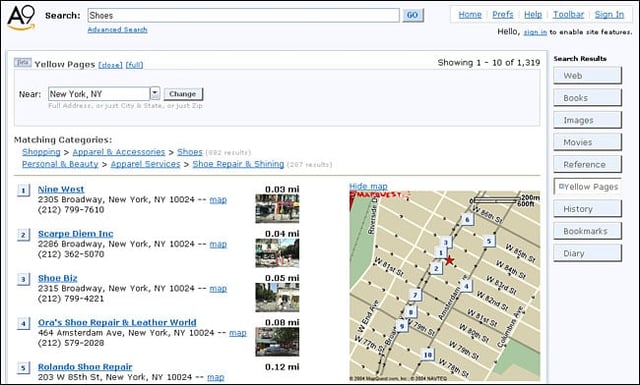Click the number 2 icon beside Scarpe Diem
640x385 pixels.
coord(23,235)
